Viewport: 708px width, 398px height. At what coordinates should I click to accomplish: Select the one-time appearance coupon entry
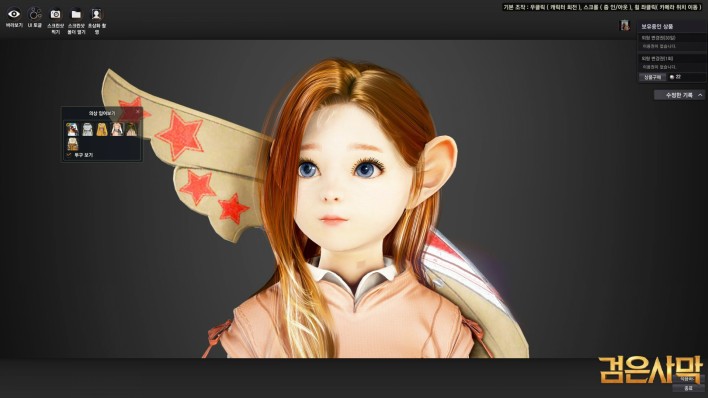click(671, 62)
